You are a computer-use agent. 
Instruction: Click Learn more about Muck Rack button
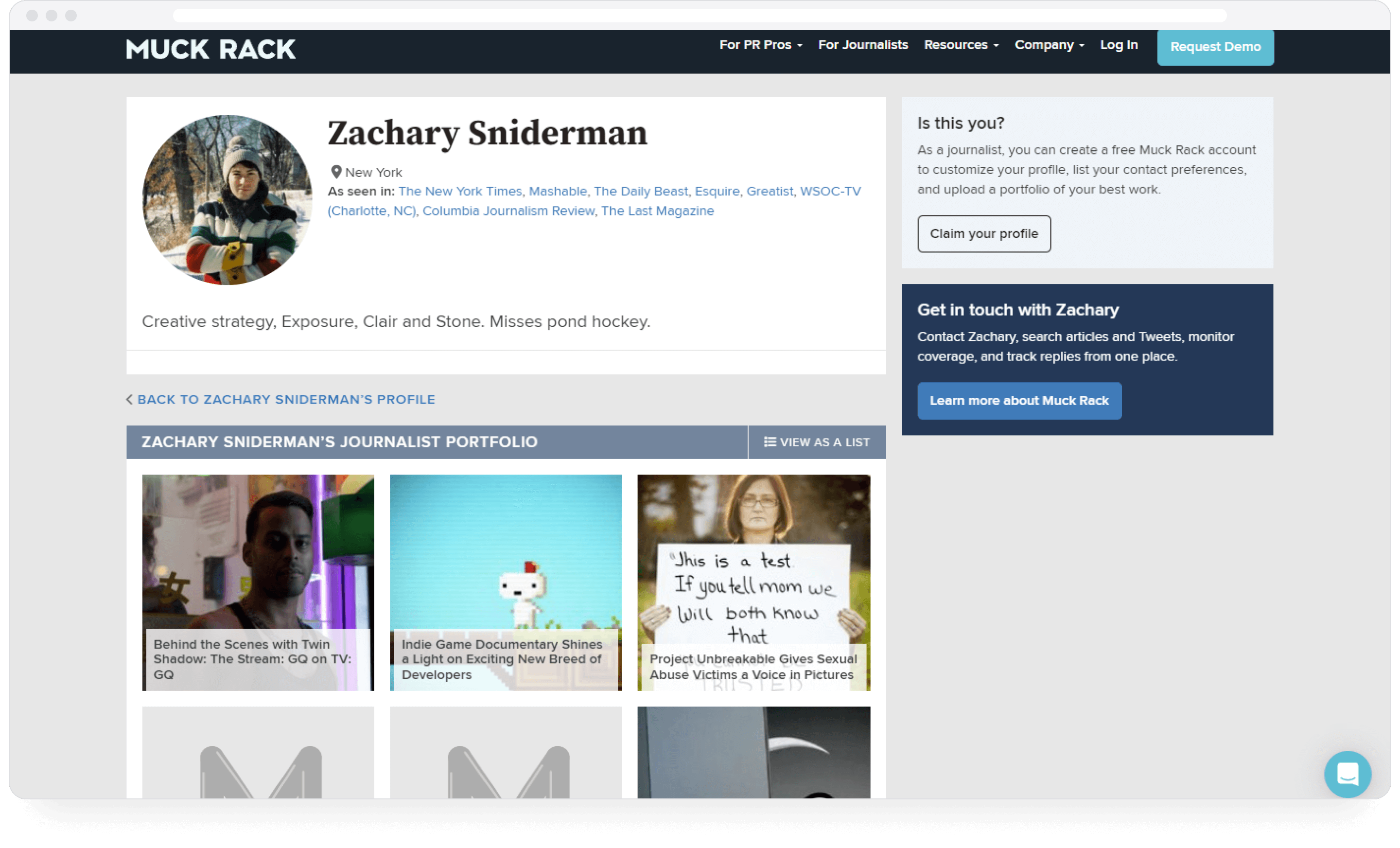click(1019, 400)
